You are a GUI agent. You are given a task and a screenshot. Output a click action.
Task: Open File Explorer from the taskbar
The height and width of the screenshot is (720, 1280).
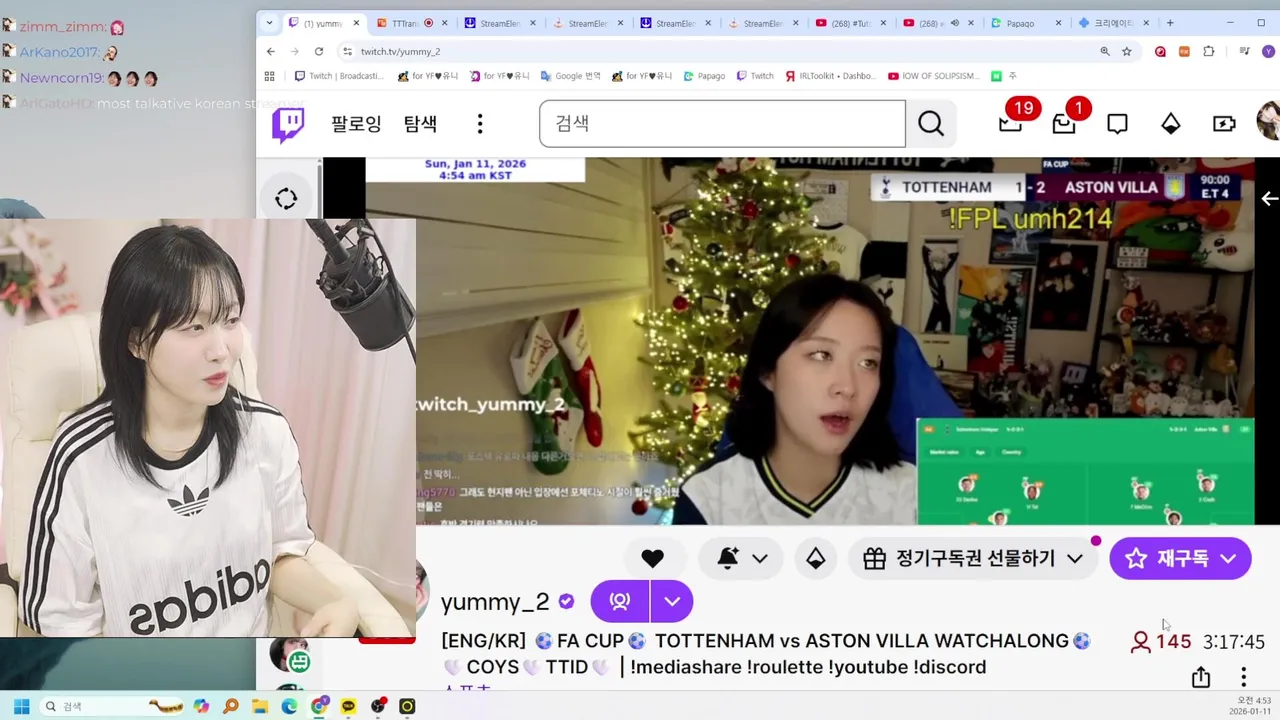[x=260, y=706]
